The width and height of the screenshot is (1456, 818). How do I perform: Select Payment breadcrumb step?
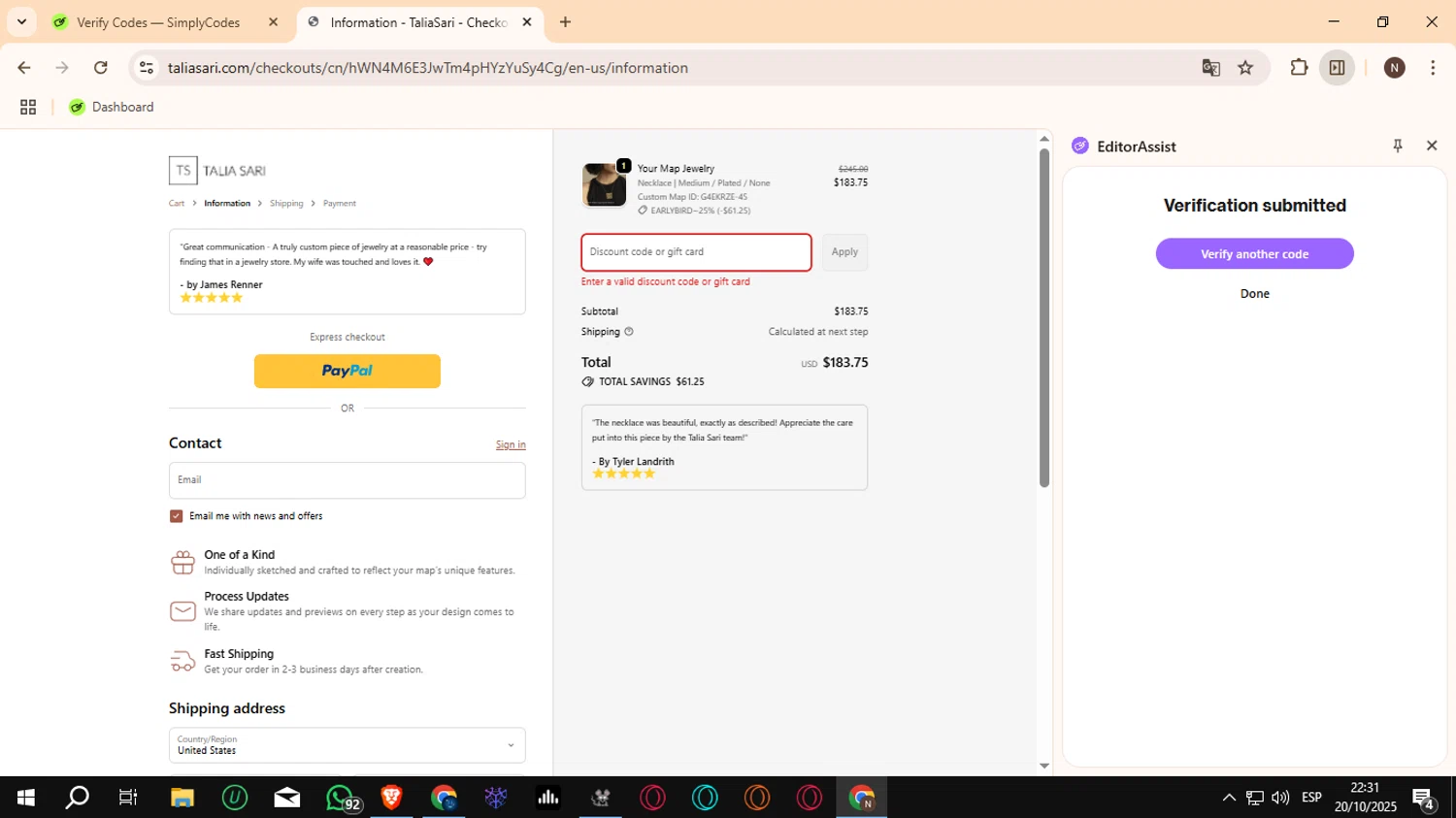click(340, 204)
